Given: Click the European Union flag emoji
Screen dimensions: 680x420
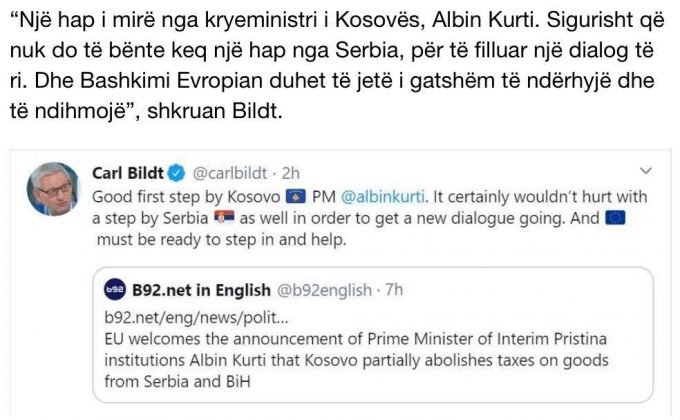Looking at the screenshot, I should (x=616, y=218).
